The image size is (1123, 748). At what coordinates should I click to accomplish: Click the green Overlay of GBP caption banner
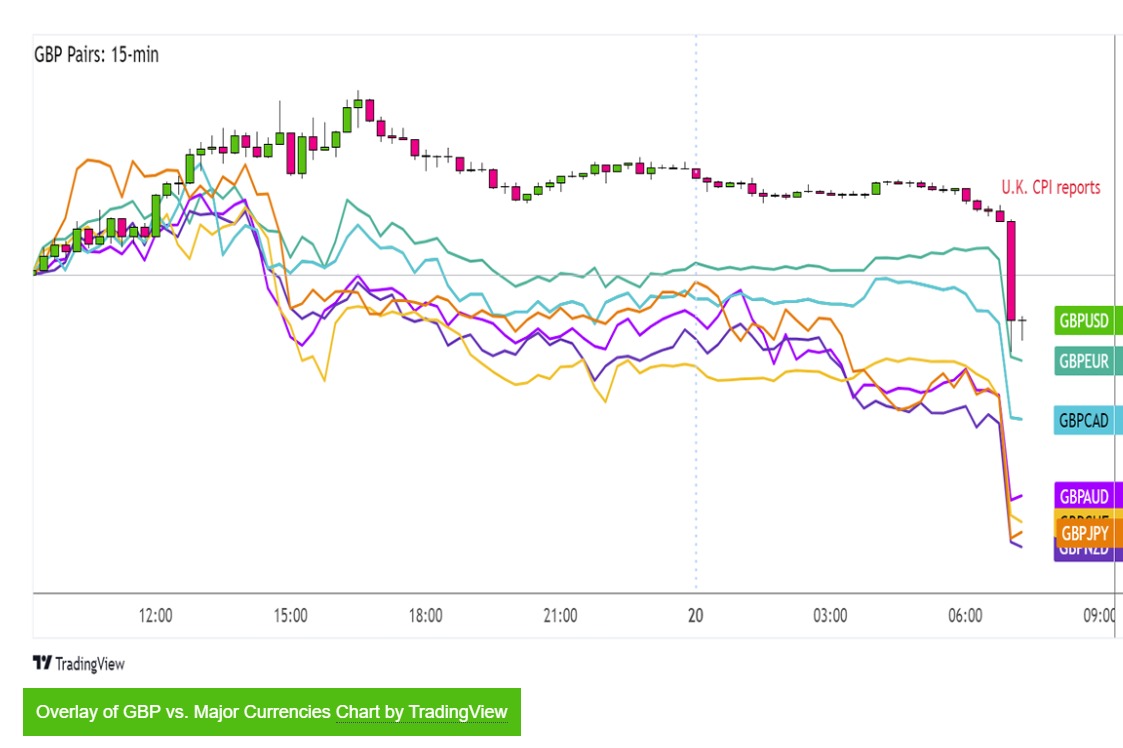point(180,712)
